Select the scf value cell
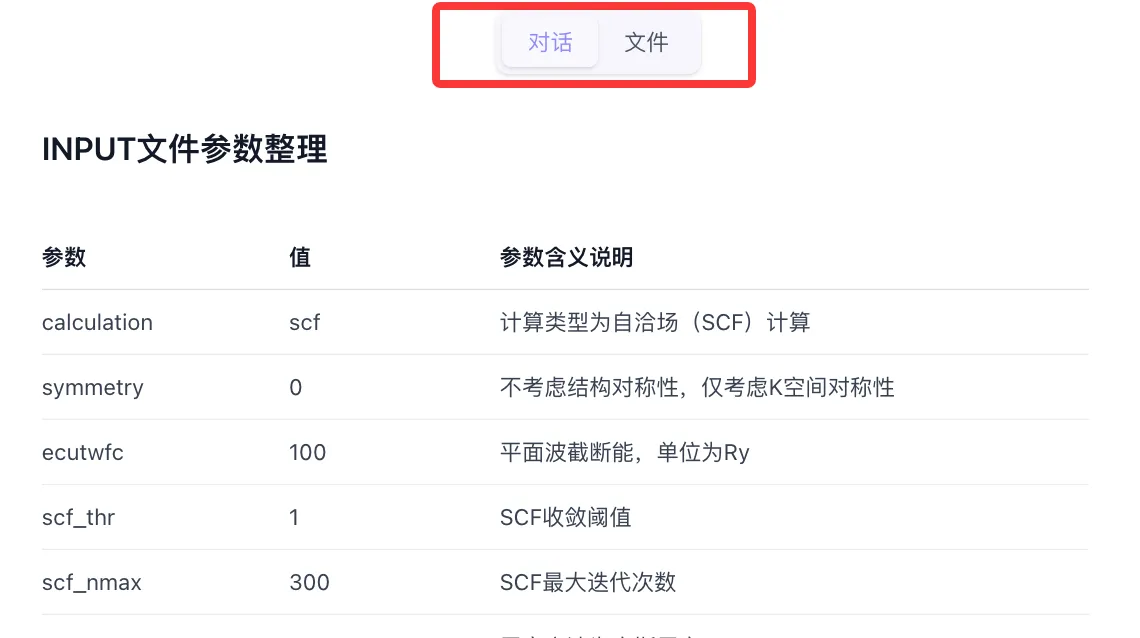 pyautogui.click(x=305, y=322)
